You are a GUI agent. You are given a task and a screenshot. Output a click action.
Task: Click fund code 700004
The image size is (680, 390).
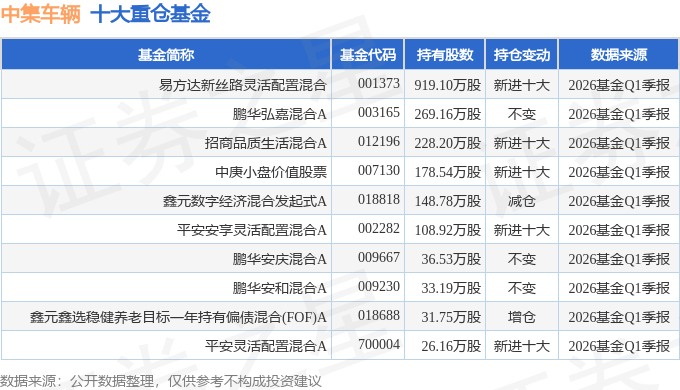pos(379,344)
